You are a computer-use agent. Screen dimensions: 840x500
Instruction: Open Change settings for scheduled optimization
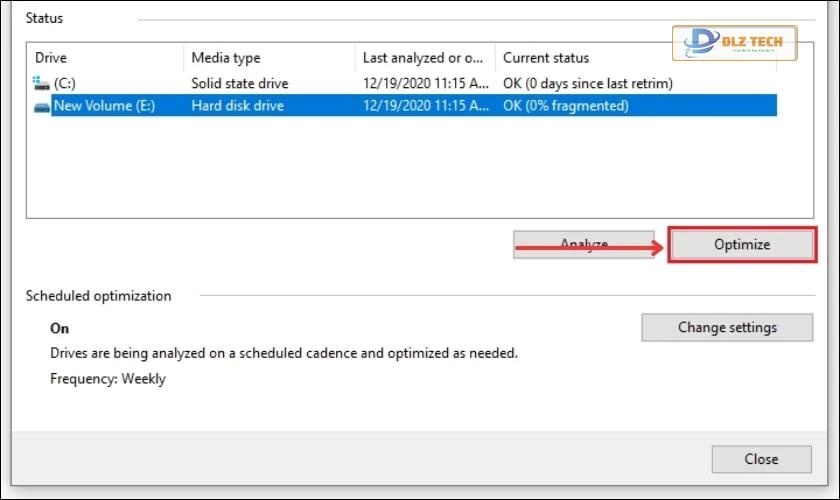tap(727, 327)
